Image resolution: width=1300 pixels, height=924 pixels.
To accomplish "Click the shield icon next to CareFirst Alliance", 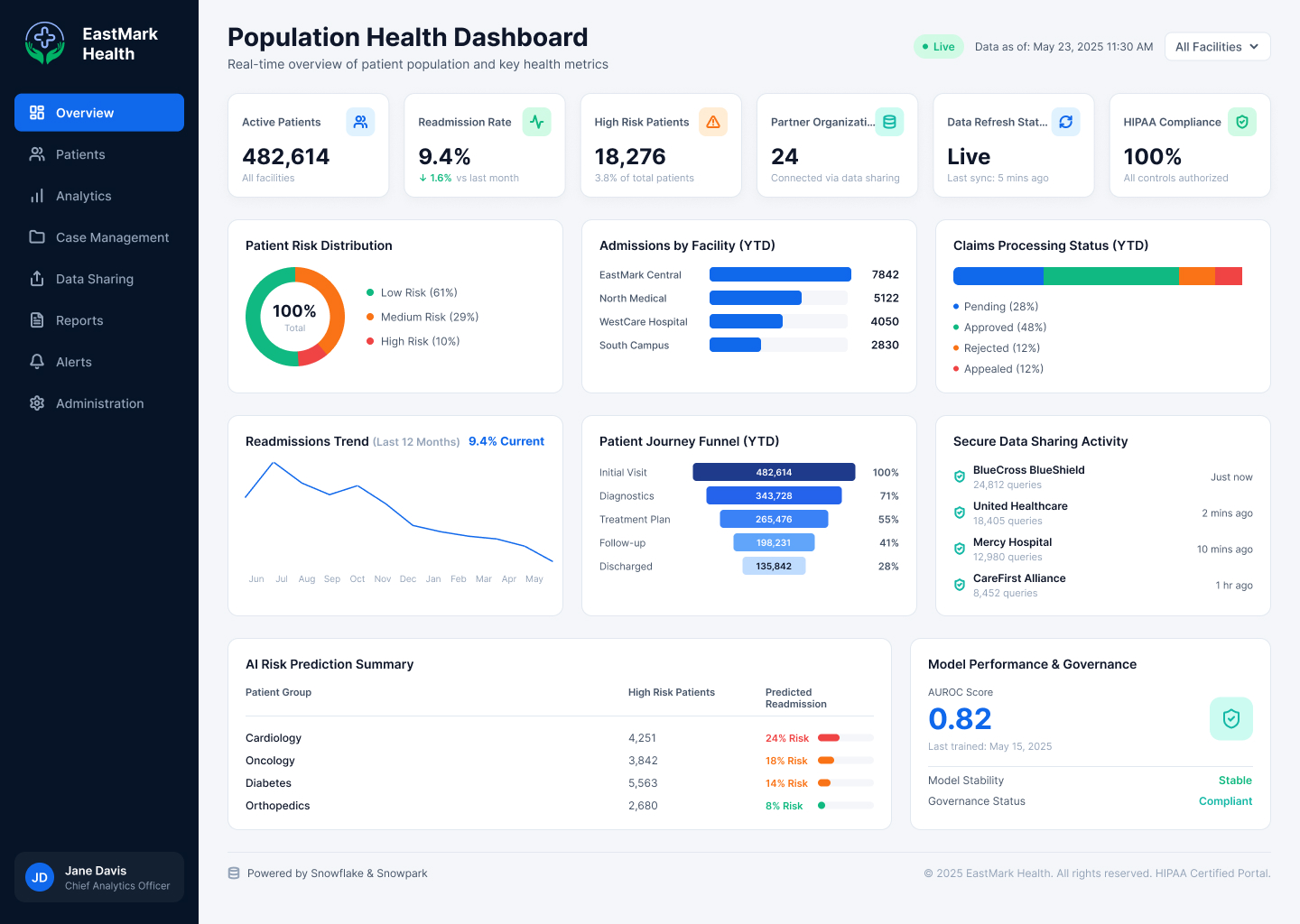I will tap(960, 585).
